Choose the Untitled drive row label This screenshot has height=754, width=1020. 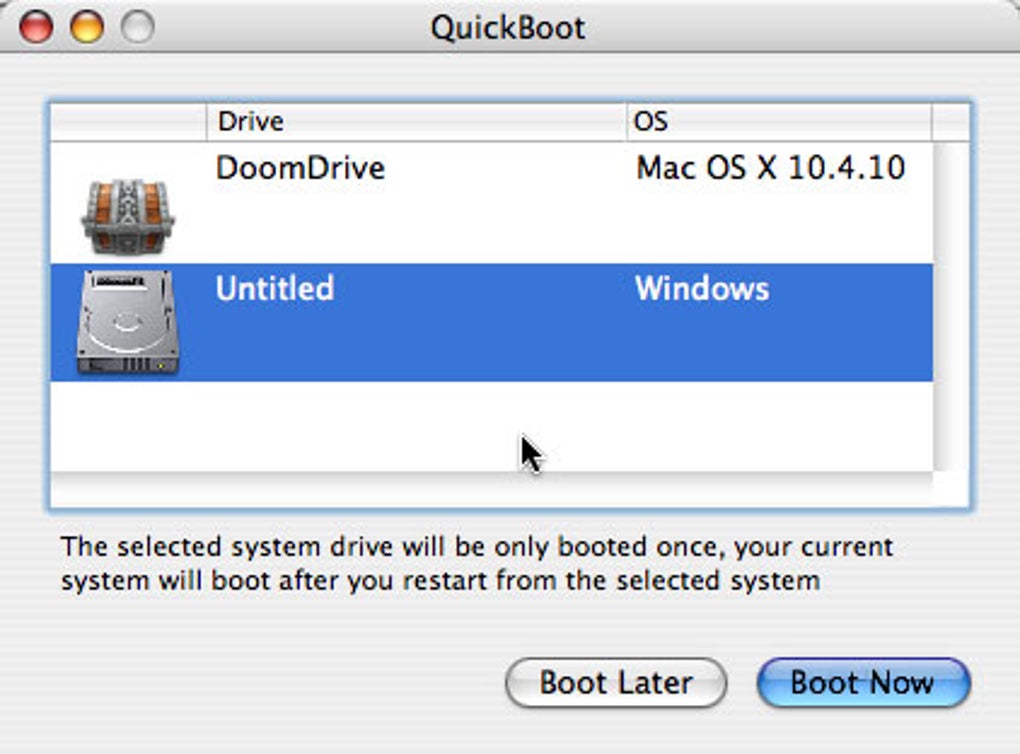tap(274, 289)
